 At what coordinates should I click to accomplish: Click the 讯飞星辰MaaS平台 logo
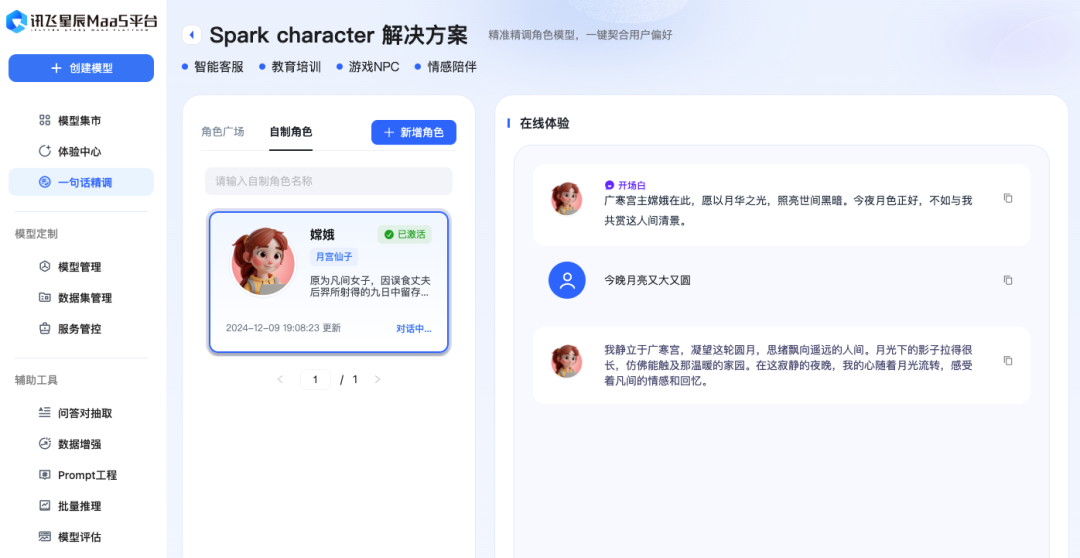81,21
